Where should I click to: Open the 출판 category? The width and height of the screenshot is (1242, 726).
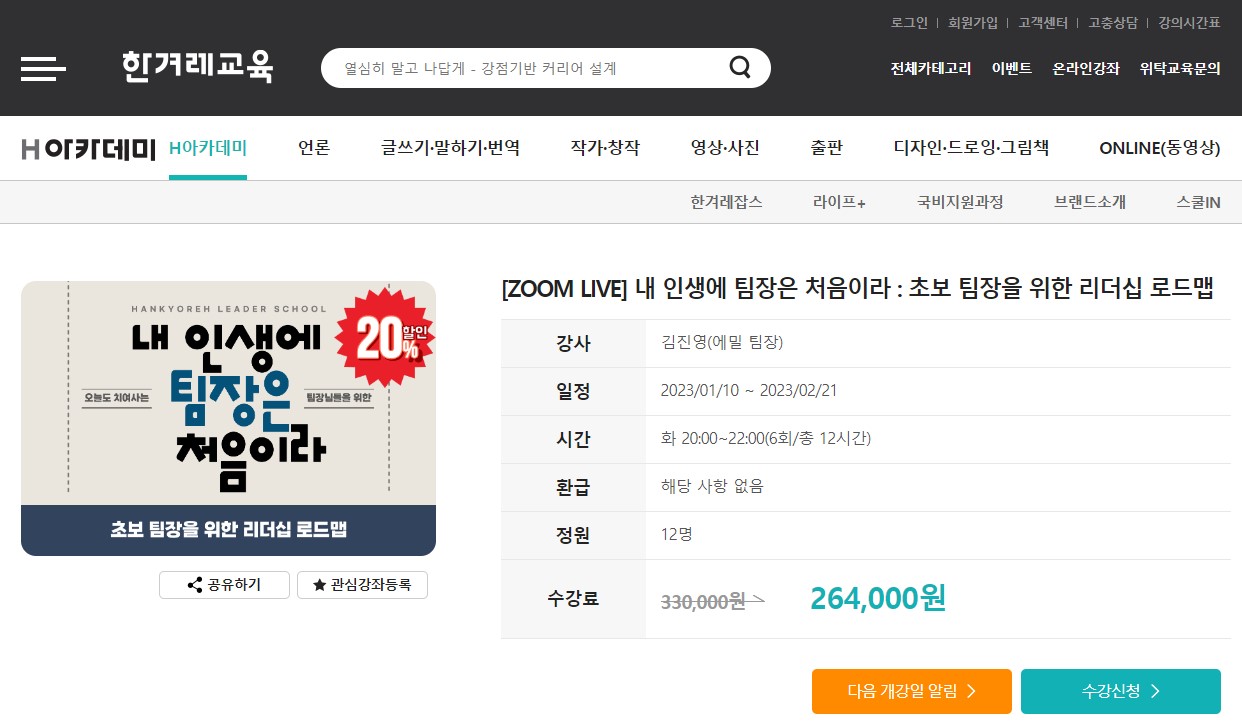tap(827, 148)
